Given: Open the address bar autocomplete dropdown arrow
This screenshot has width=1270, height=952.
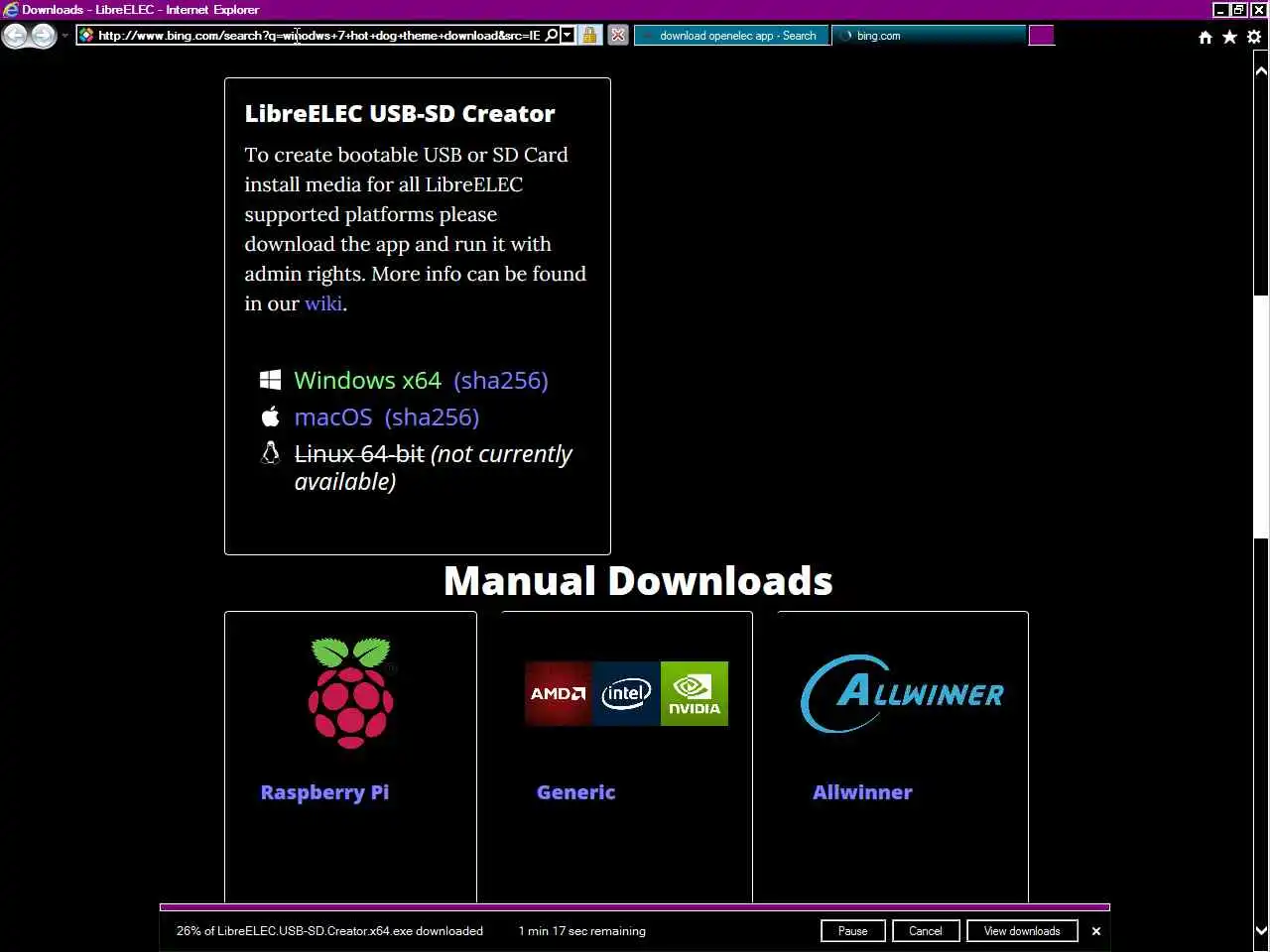Looking at the screenshot, I should [x=568, y=36].
